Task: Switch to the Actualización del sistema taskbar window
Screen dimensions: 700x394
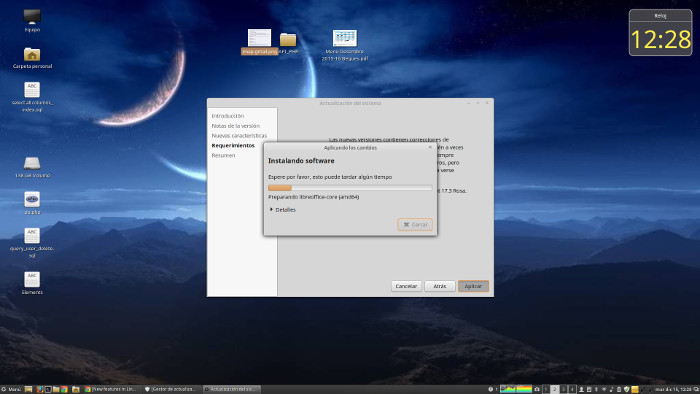Action: pos(232,389)
